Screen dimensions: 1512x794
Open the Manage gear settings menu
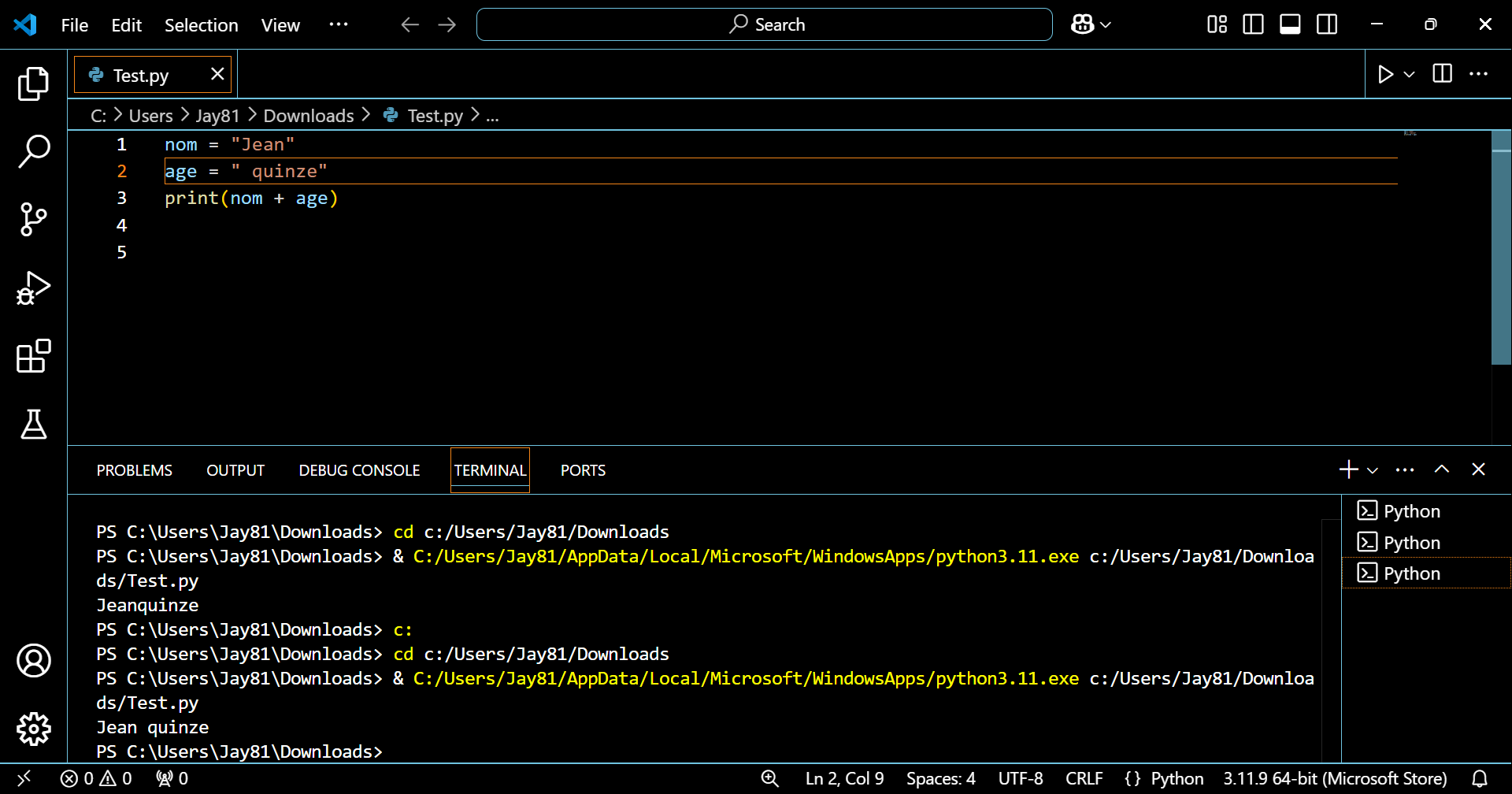[x=33, y=729]
